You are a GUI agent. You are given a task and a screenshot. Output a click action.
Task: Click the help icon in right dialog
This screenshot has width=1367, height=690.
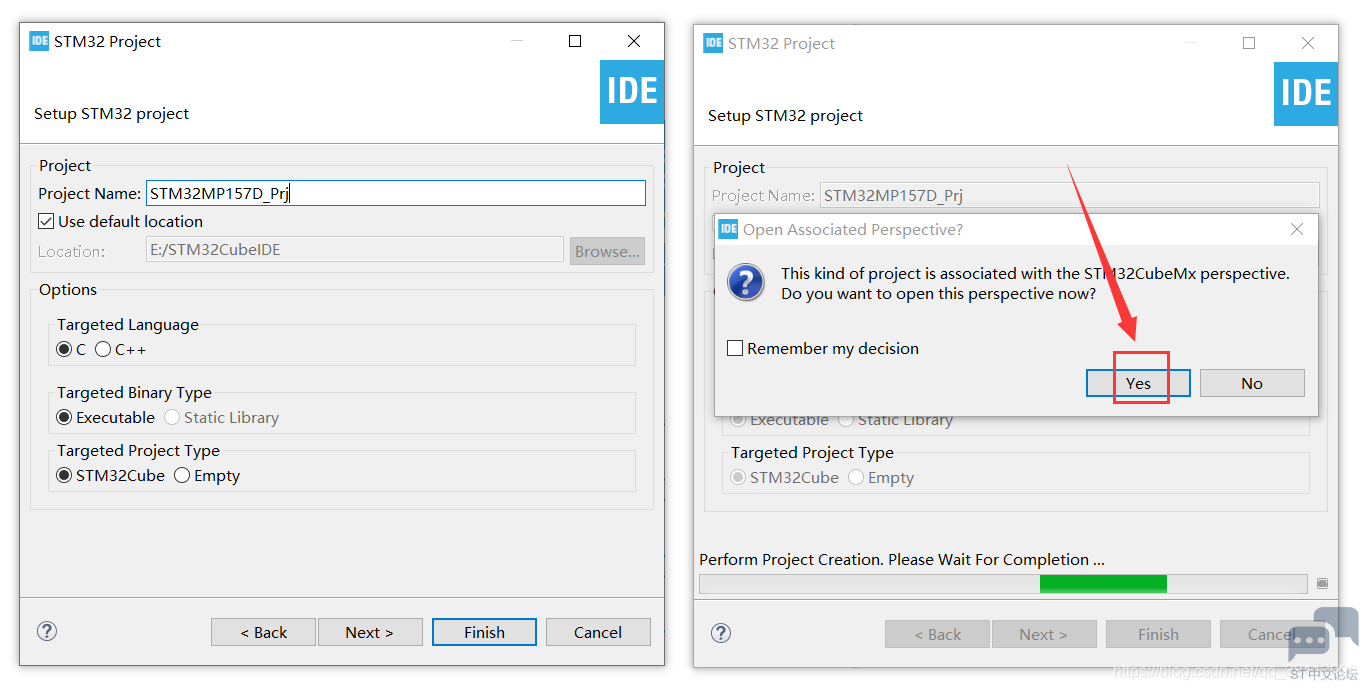tap(721, 633)
